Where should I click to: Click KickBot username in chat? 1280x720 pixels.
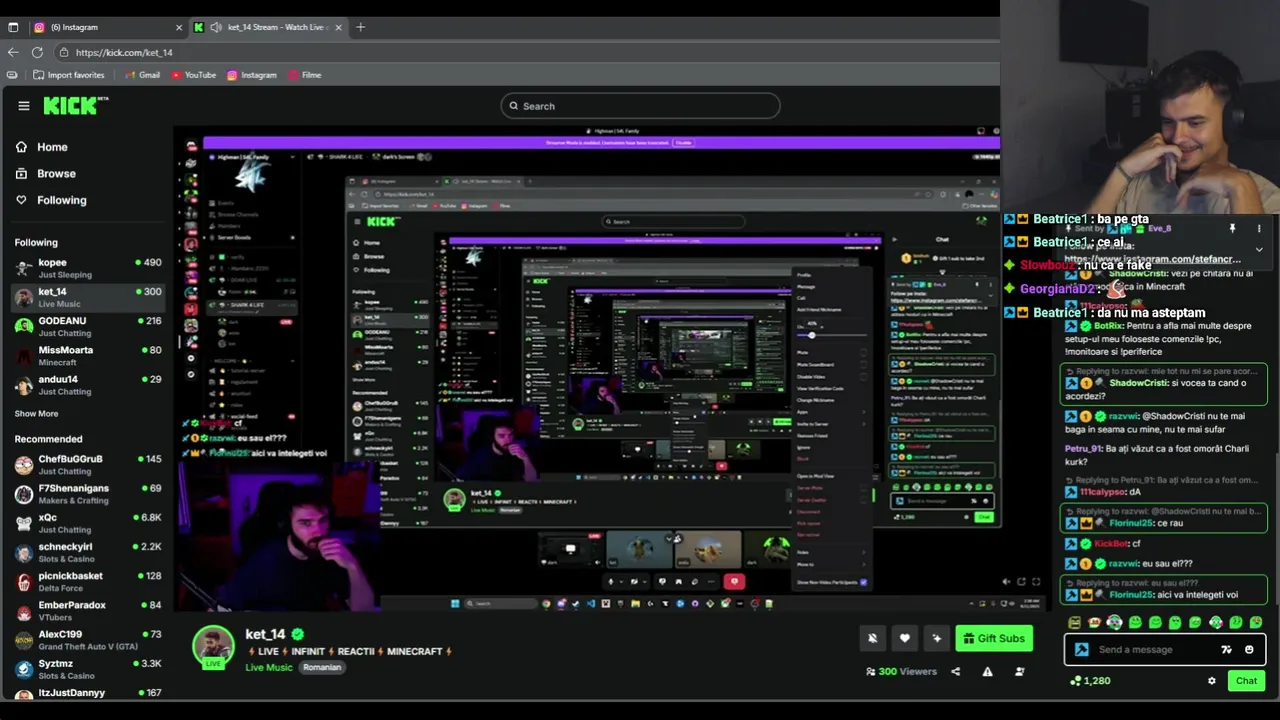point(1111,544)
